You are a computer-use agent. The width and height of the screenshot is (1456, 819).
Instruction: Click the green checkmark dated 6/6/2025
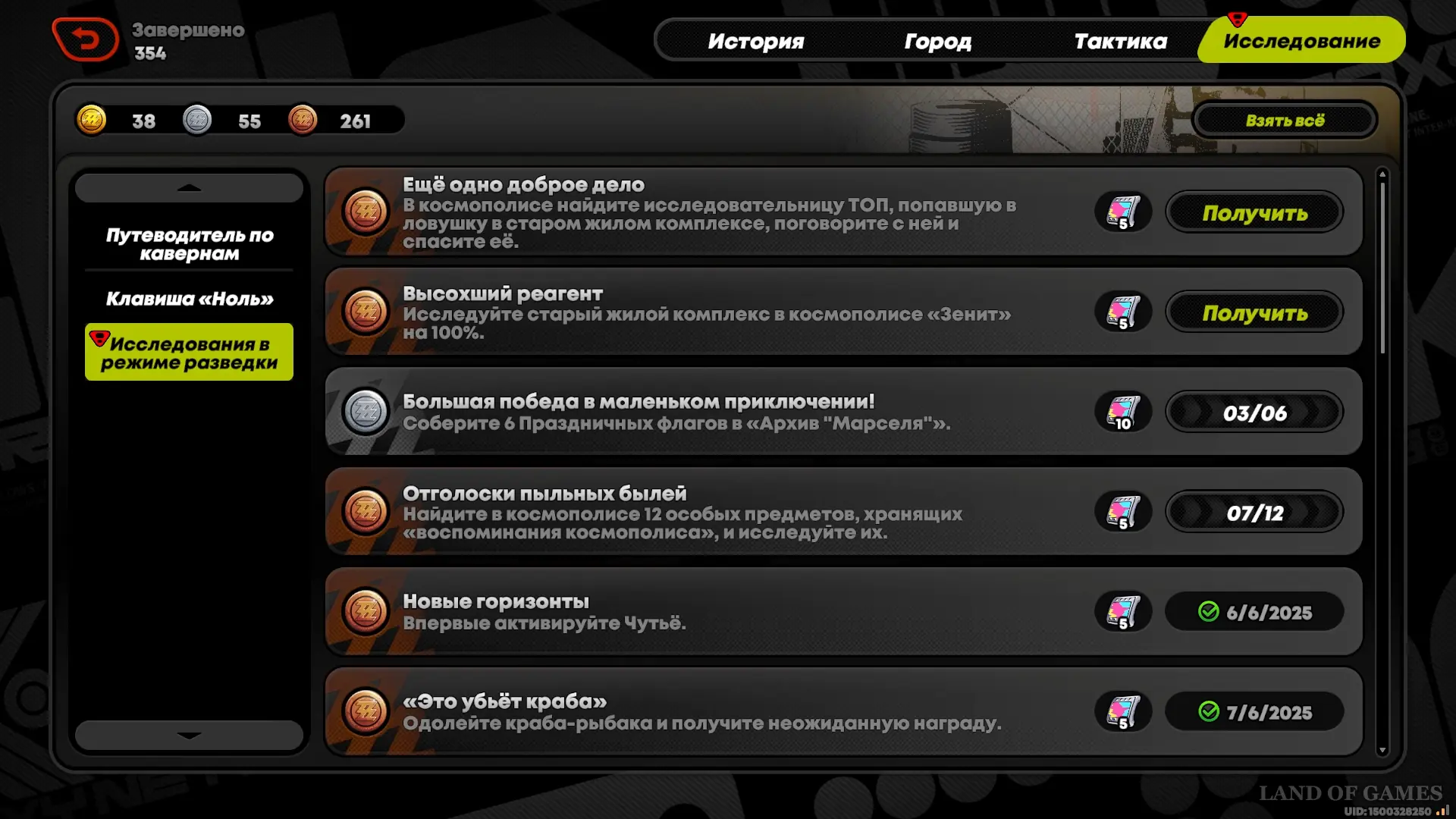[1209, 611]
